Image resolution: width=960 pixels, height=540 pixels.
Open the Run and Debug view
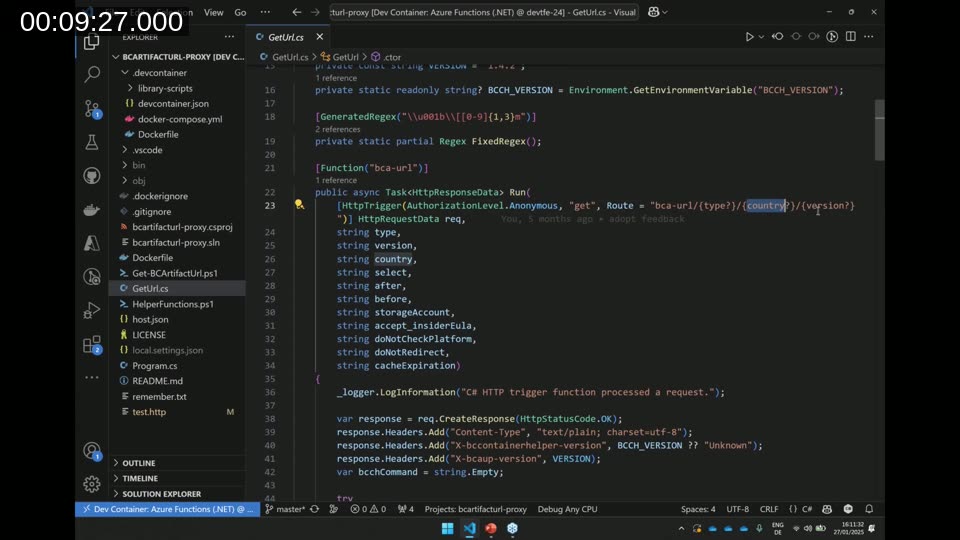coord(92,311)
